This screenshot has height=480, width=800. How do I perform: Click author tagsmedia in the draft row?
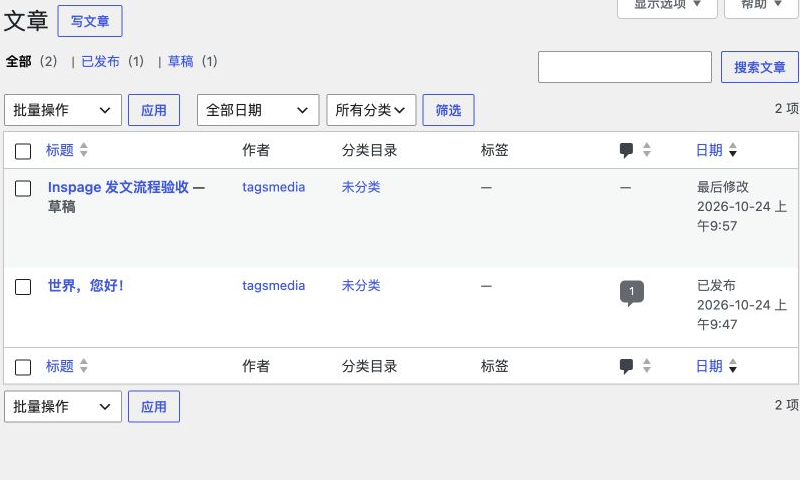point(273,187)
